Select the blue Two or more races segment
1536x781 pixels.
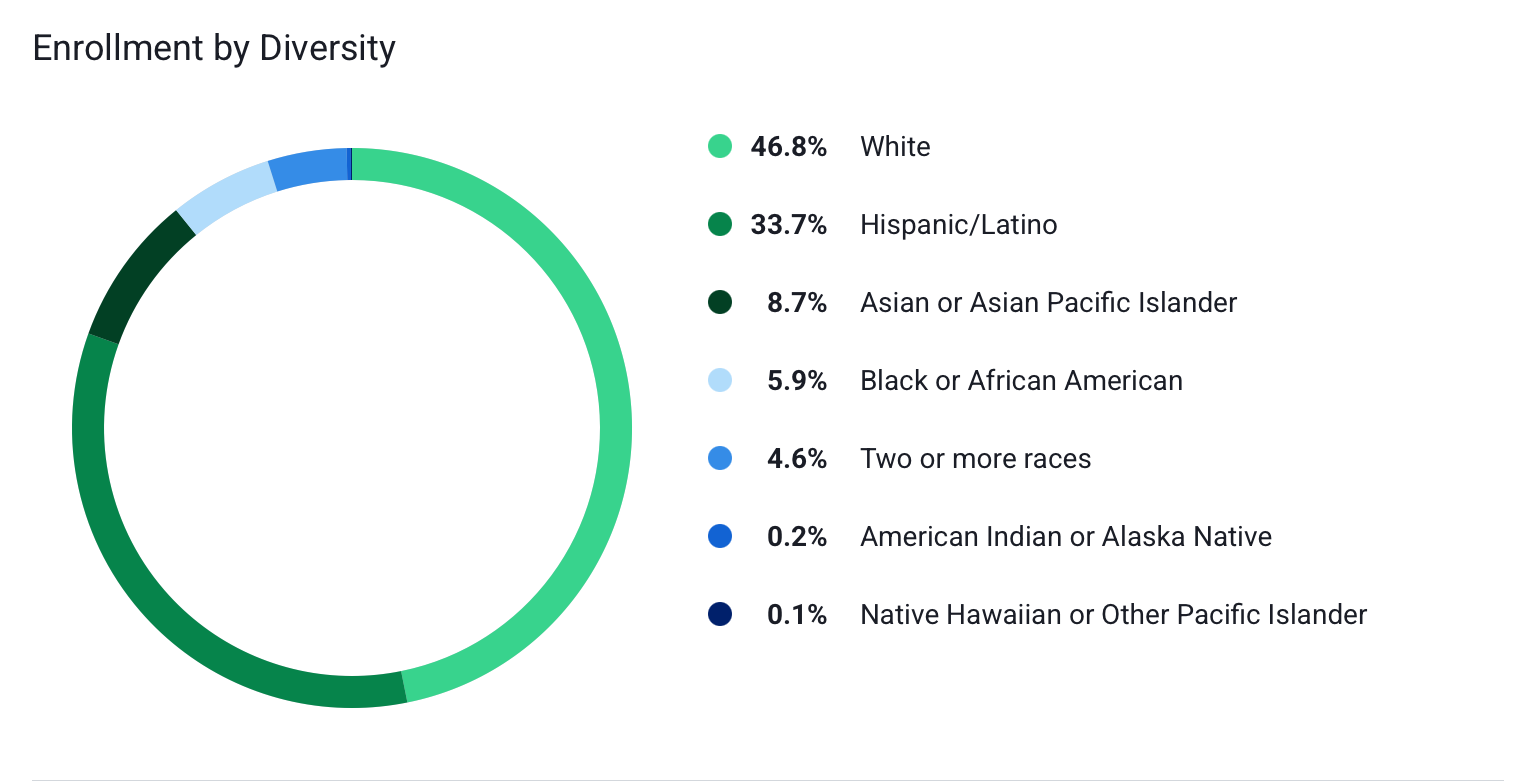coord(308,168)
